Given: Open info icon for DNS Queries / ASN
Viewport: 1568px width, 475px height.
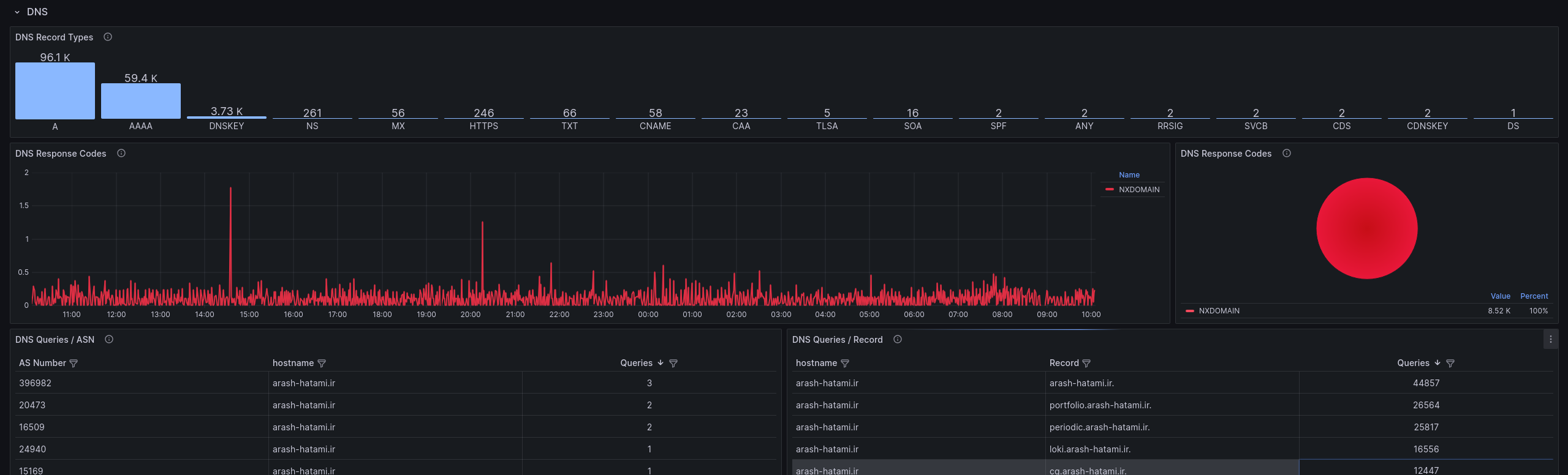Looking at the screenshot, I should (x=109, y=340).
